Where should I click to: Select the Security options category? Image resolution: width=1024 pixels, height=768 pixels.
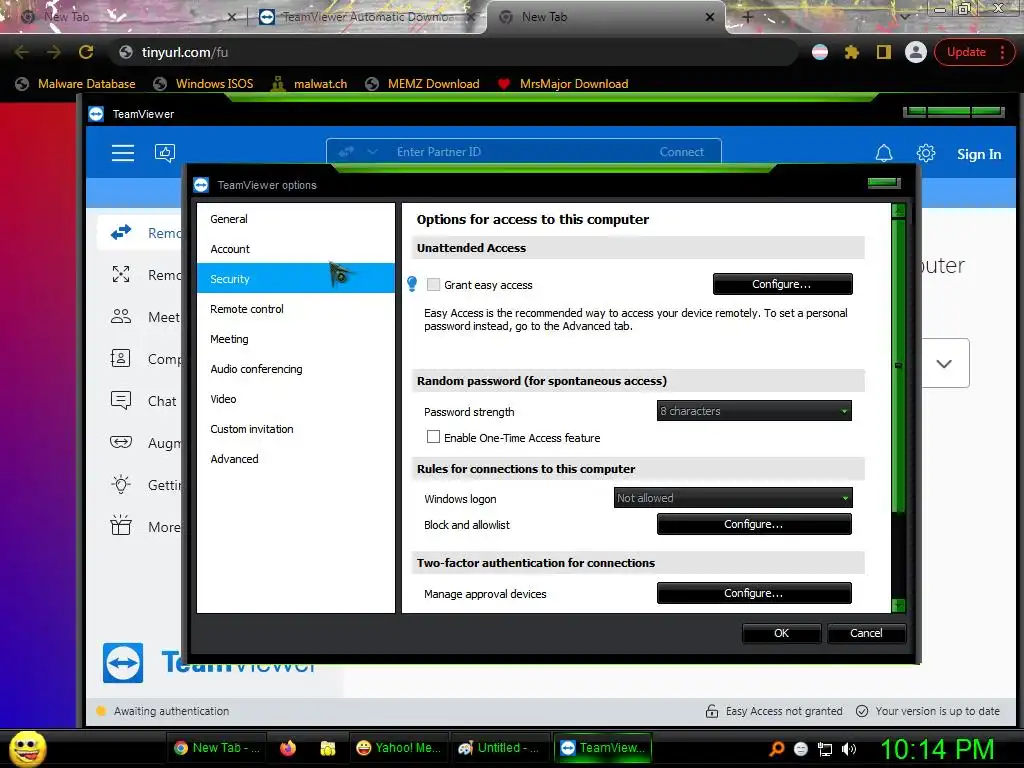pos(296,279)
